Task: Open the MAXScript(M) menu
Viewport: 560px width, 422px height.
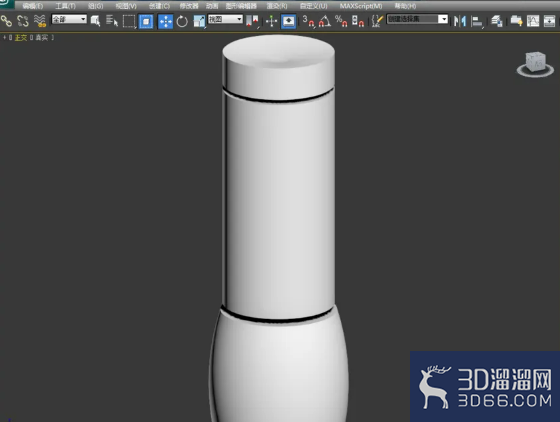Action: tap(361, 6)
